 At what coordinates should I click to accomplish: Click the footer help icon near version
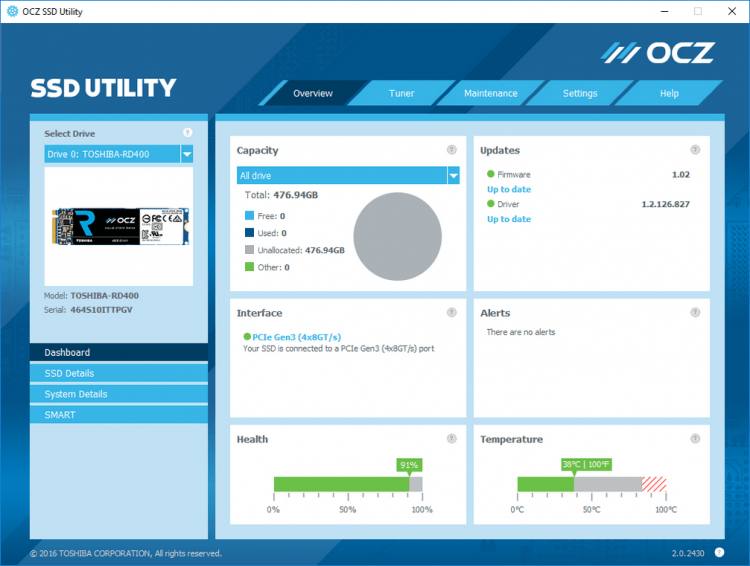719,553
